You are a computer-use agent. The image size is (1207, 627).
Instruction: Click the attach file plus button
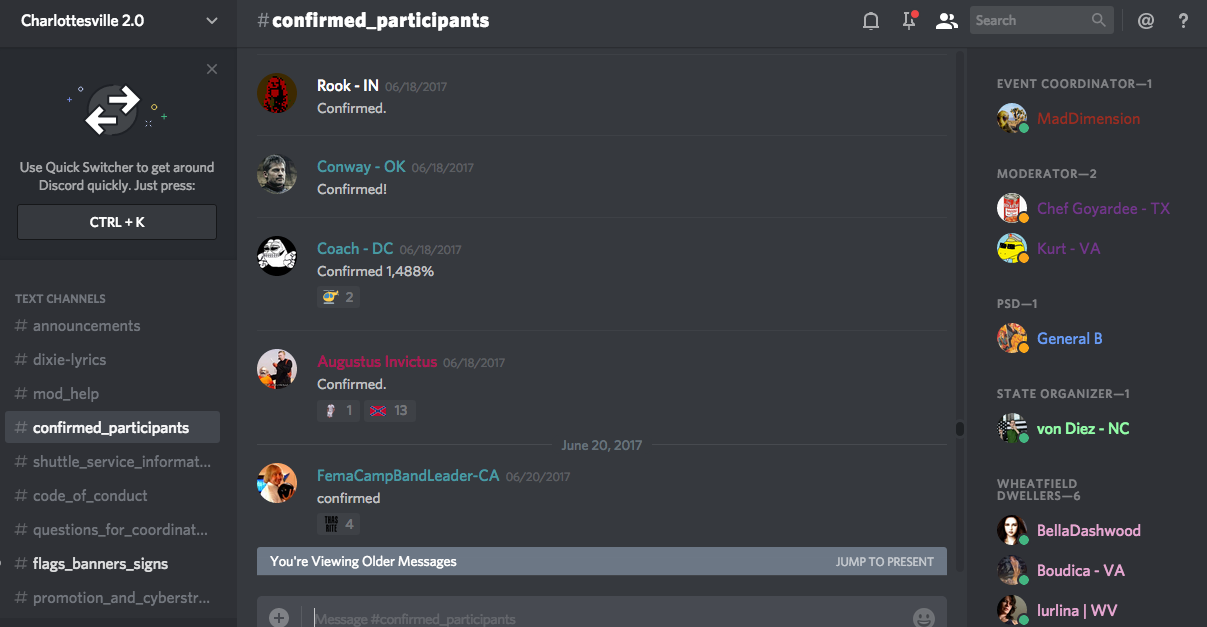click(279, 617)
